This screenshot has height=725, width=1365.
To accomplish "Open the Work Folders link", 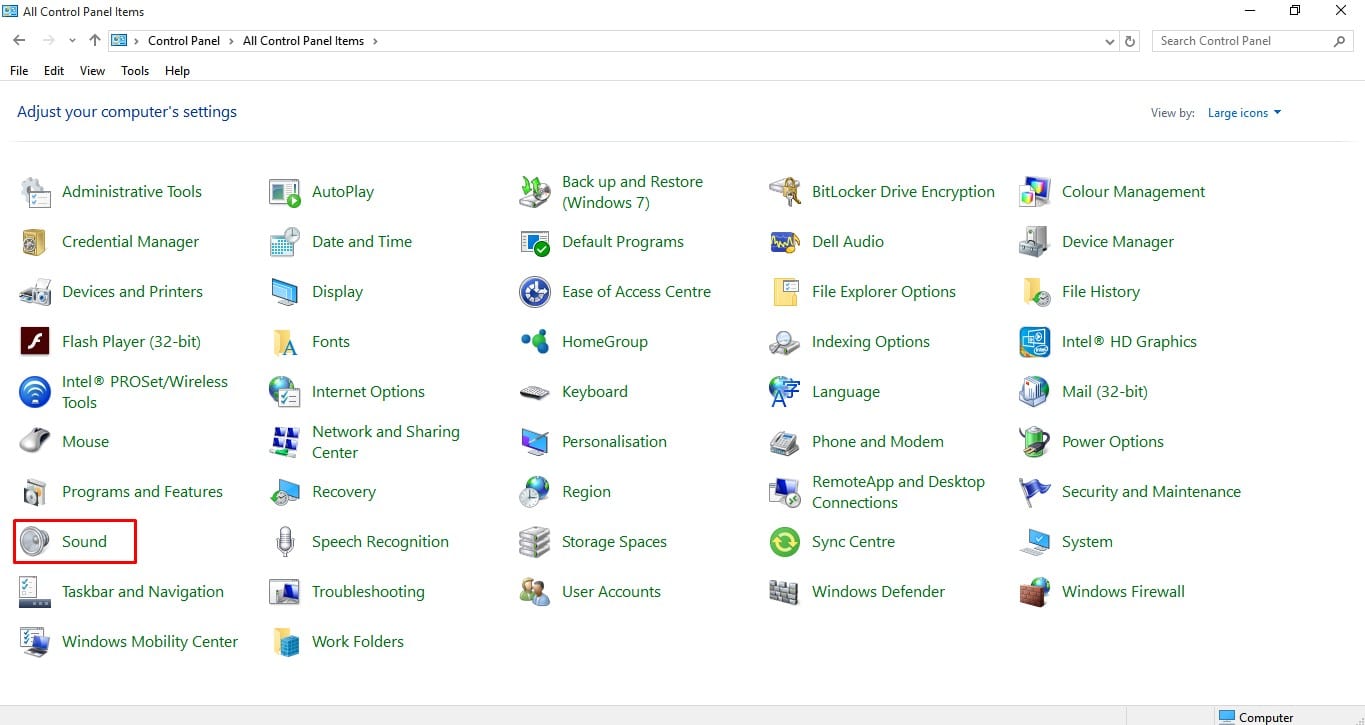I will pyautogui.click(x=358, y=642).
